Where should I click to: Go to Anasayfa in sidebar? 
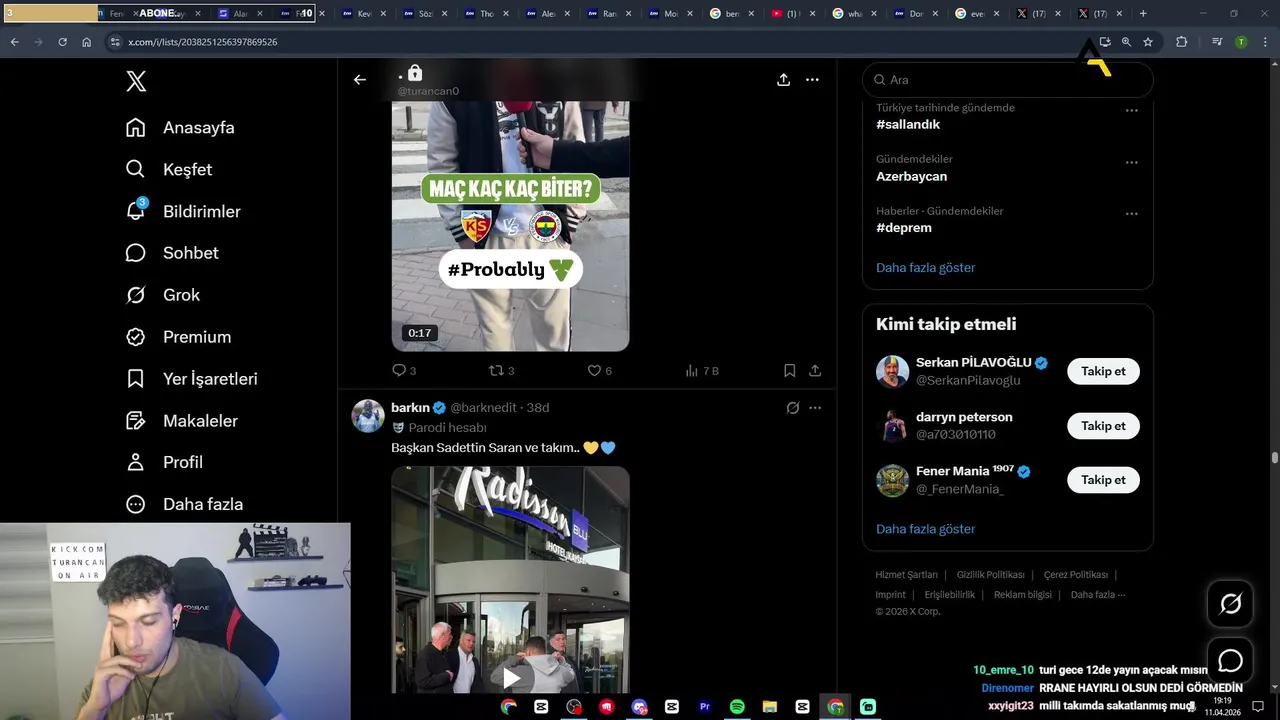181,128
